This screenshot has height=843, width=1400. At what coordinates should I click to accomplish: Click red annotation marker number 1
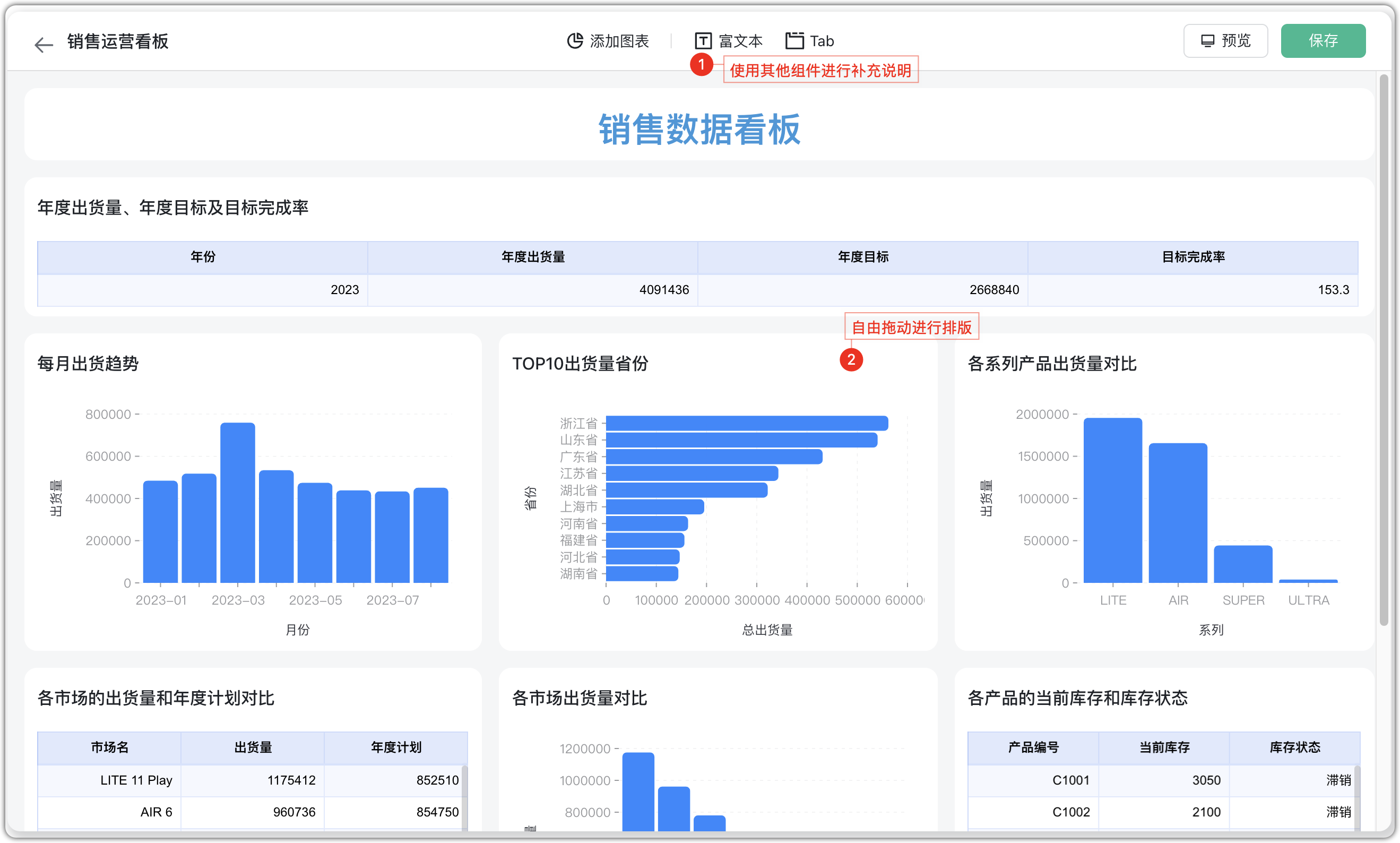click(701, 64)
